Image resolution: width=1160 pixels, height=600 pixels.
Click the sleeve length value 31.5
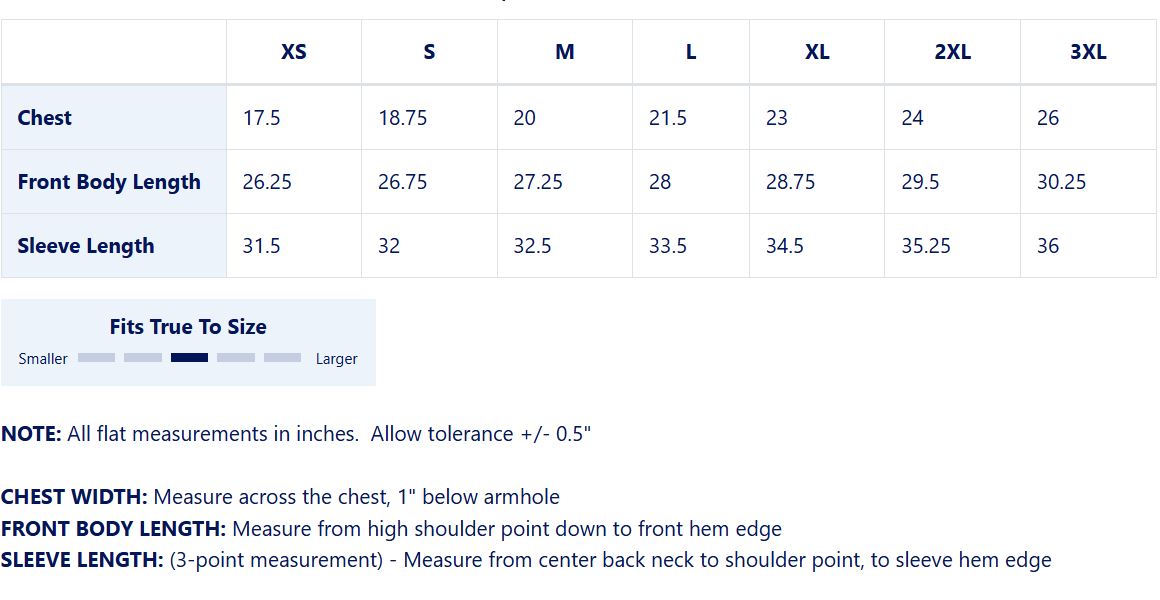point(261,246)
